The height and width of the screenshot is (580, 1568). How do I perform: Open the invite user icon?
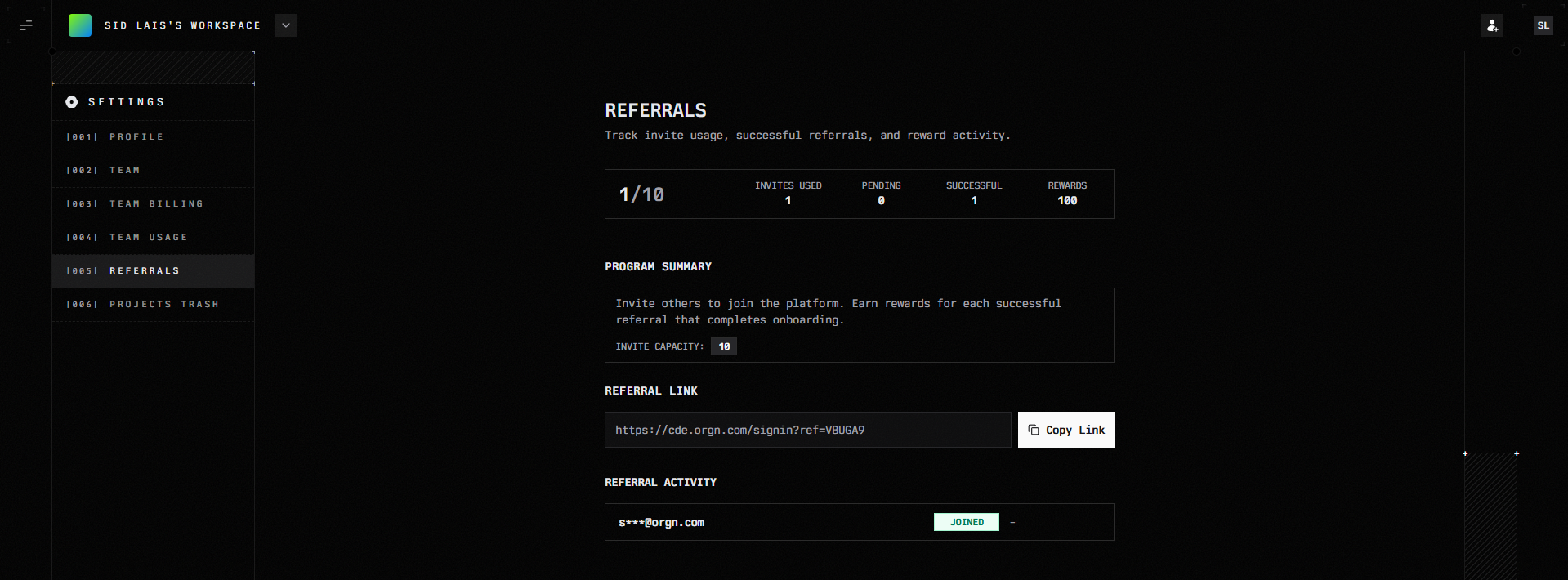1491,25
